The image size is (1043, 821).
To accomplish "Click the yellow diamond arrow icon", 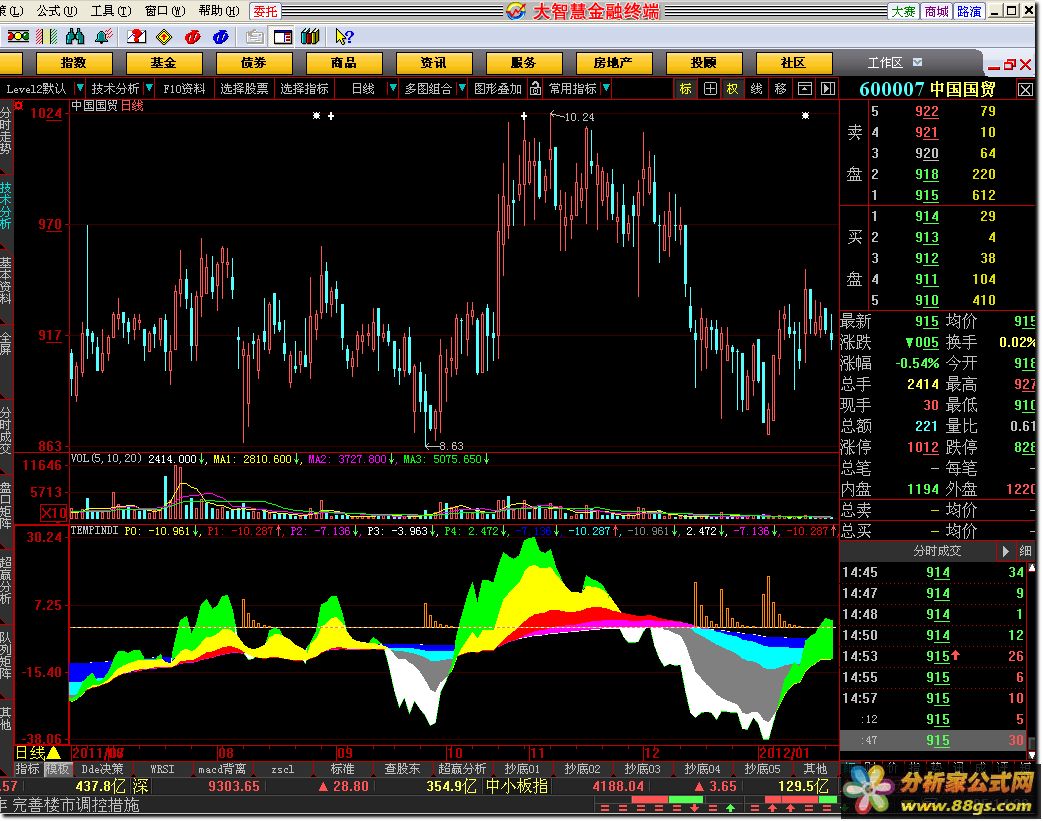I will click(164, 37).
